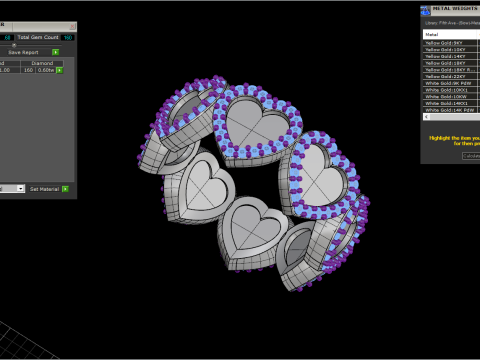Click the scroll-left arrow in the metal list
480x360 pixels.
(426, 117)
